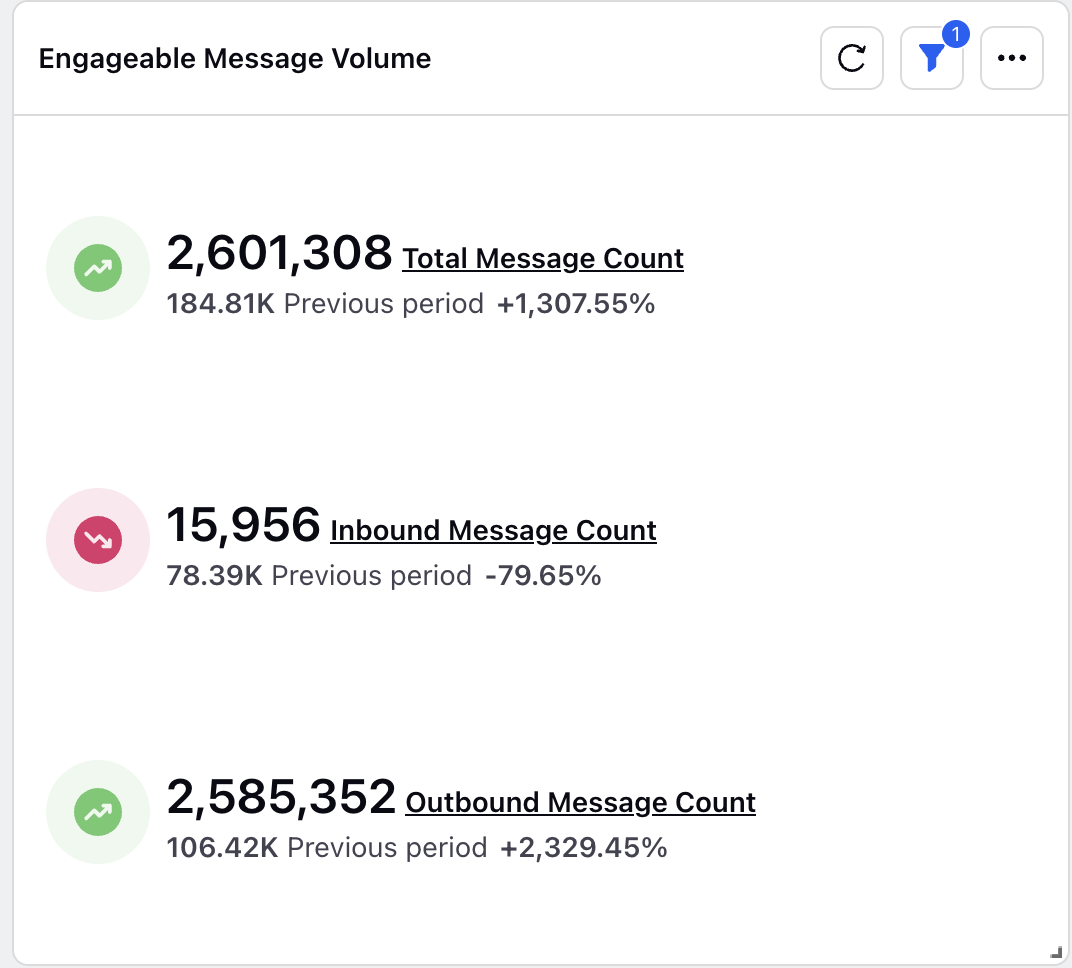The width and height of the screenshot is (1072, 968).
Task: Click the +1,307.55% change percentage
Action: [x=576, y=304]
